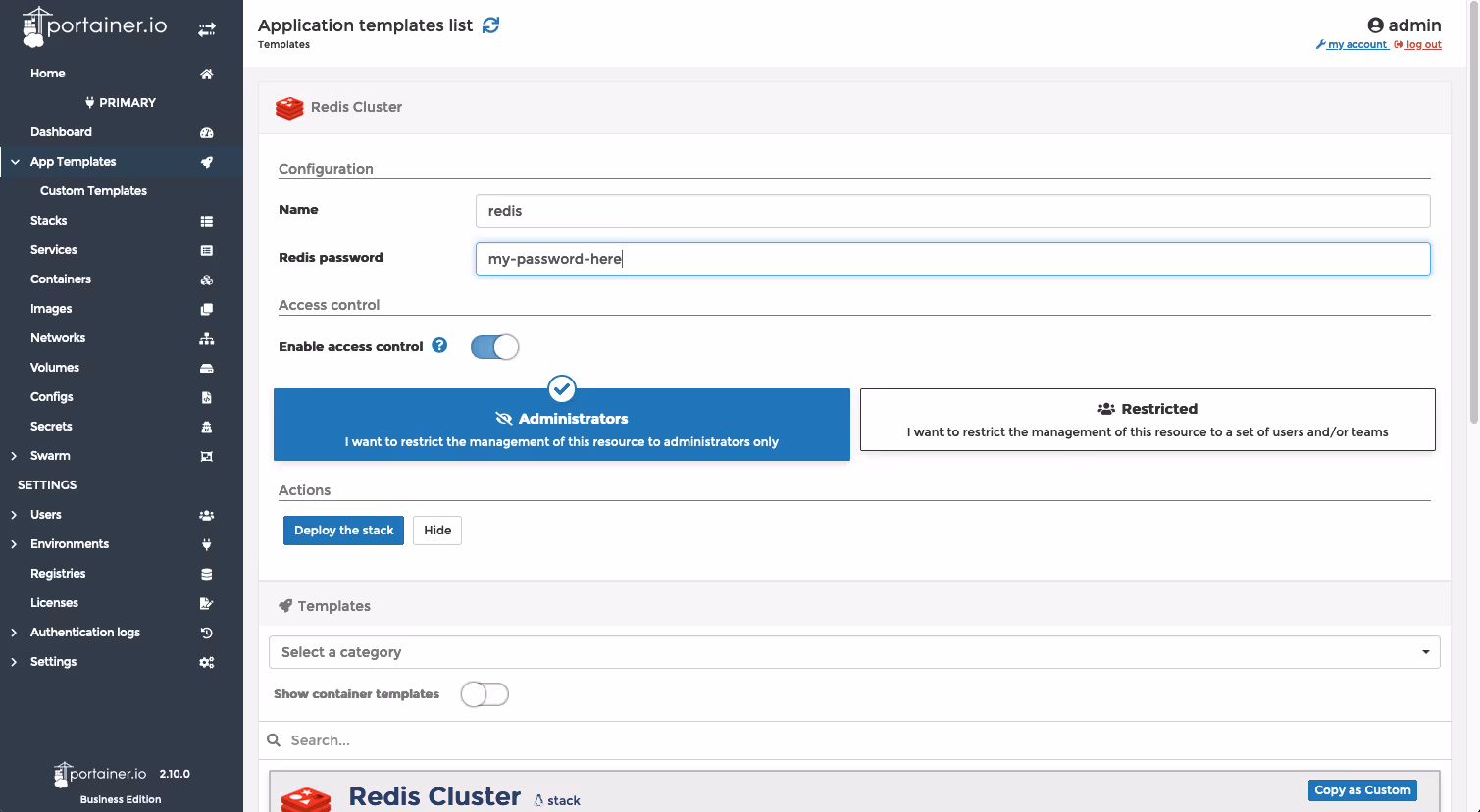The image size is (1480, 812).
Task: Open Configs in sidebar
Action: pos(52,397)
